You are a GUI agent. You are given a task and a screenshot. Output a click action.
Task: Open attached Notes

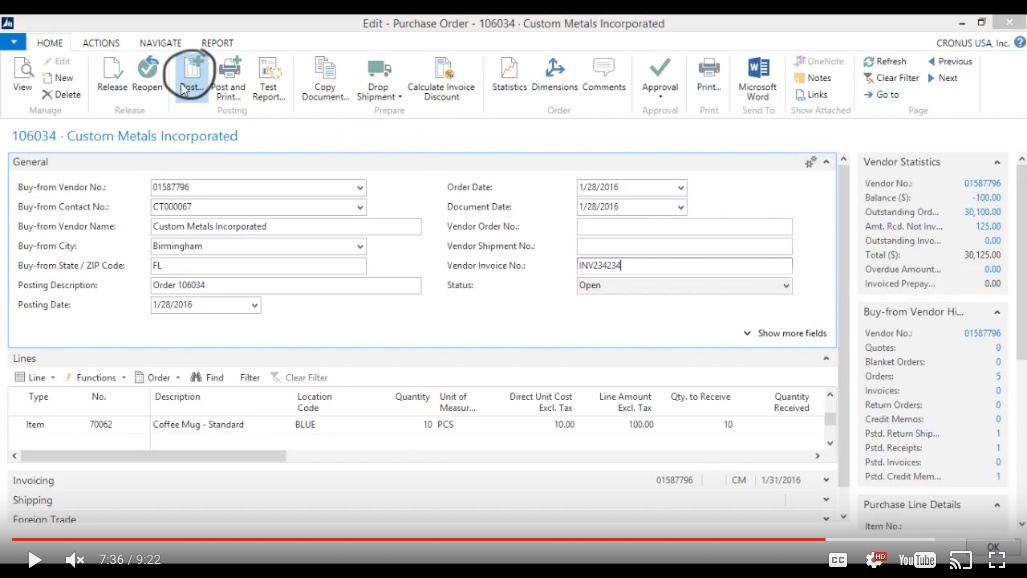click(813, 78)
